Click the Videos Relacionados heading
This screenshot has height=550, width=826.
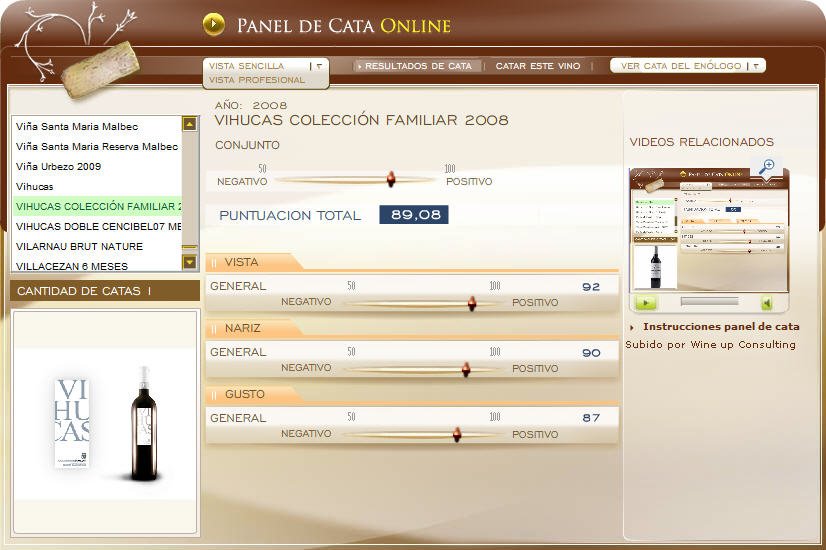702,142
